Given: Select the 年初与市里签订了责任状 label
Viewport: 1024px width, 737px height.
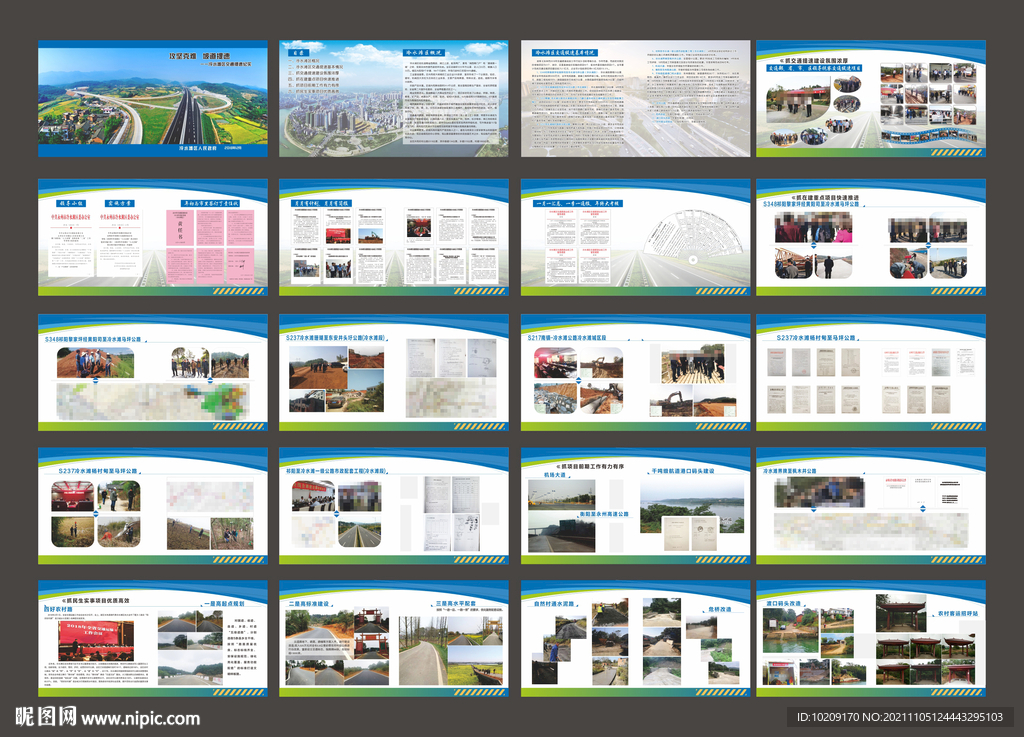Looking at the screenshot, I should tap(210, 204).
